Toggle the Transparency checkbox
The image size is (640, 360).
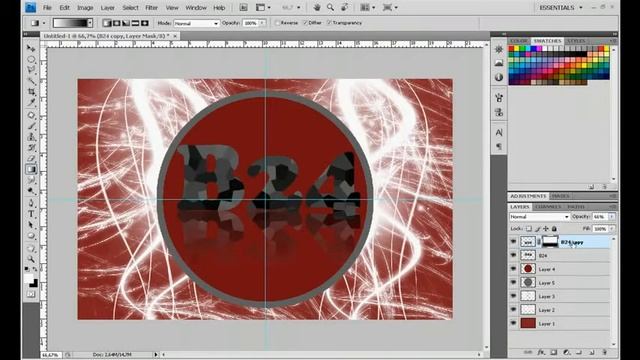tap(329, 23)
